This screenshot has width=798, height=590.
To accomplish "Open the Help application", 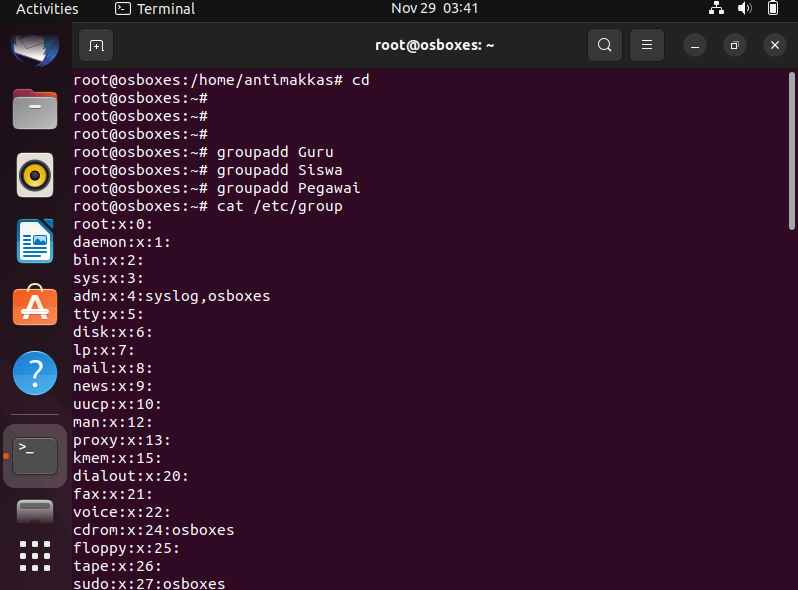I will click(35, 373).
